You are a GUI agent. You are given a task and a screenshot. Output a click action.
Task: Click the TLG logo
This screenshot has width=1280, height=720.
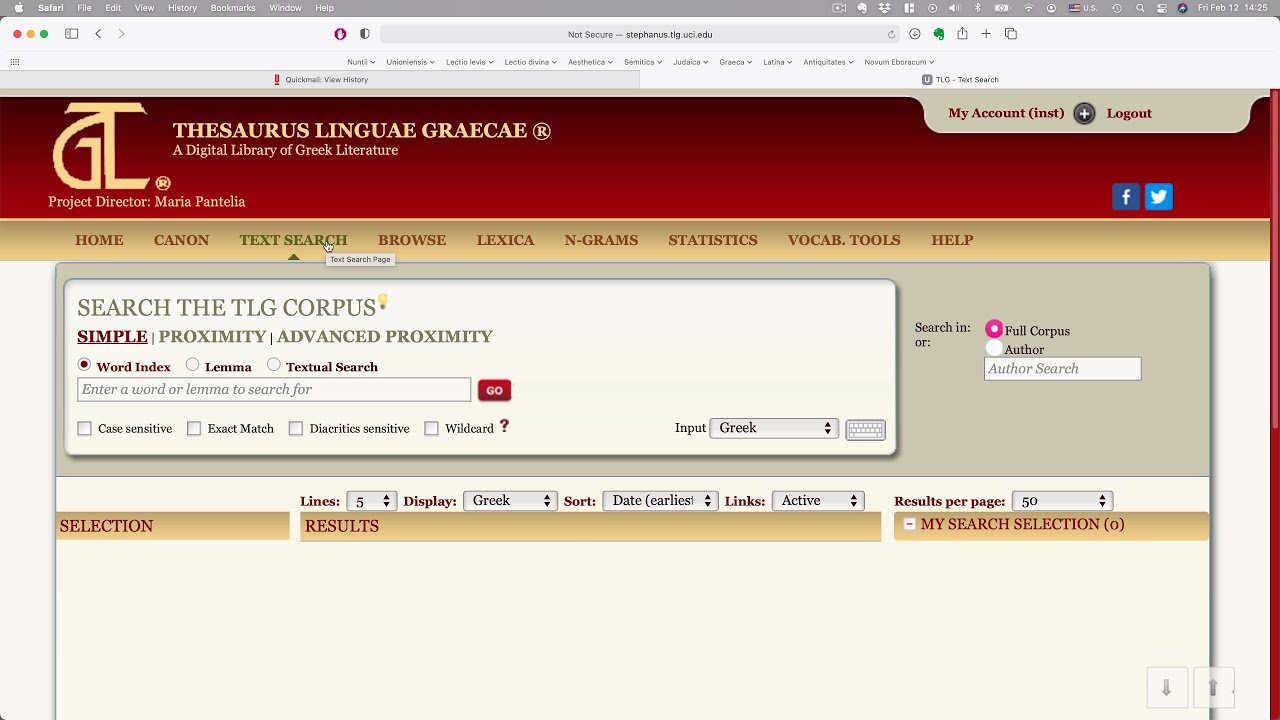102,147
